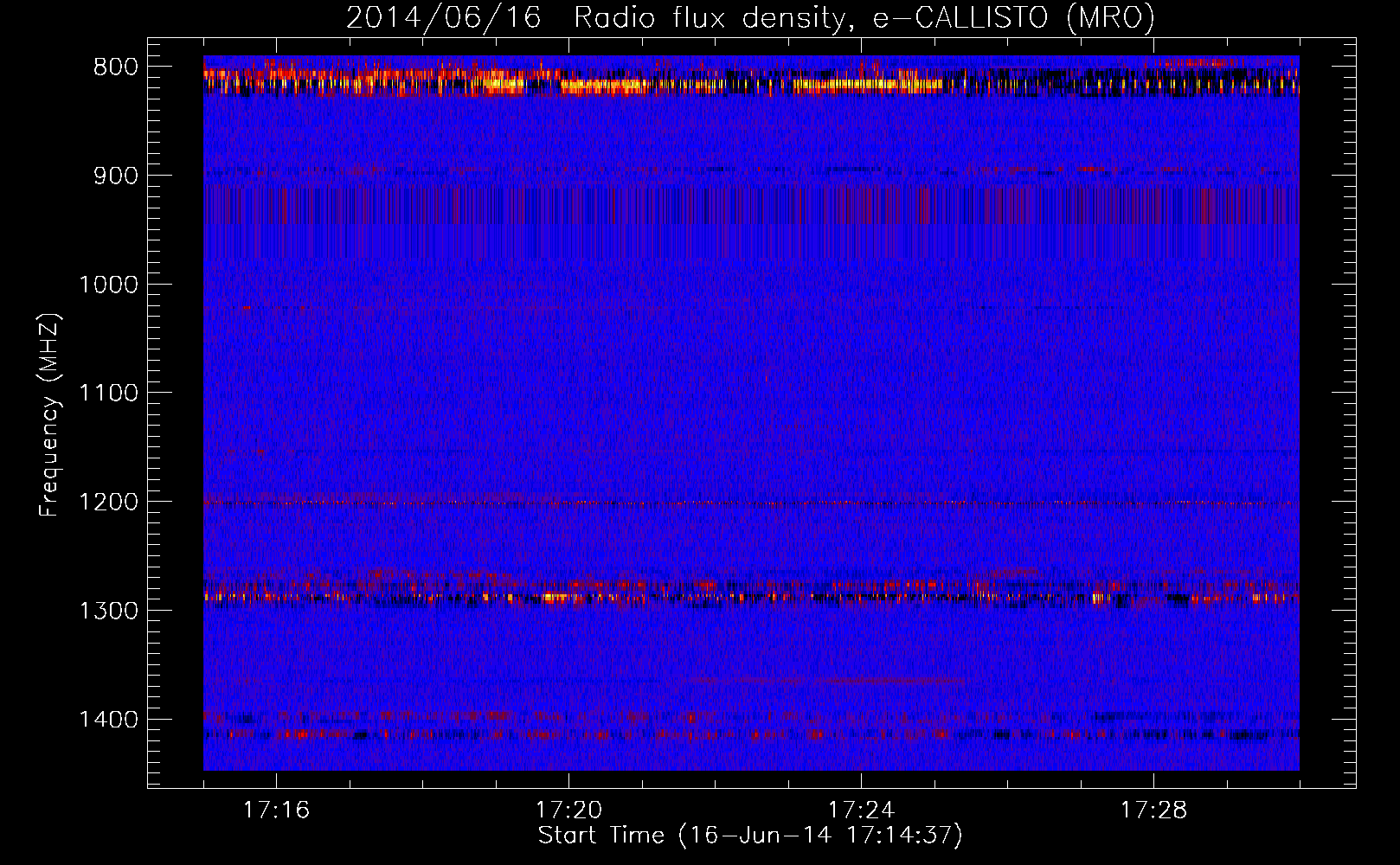Screen dimensions: 1400x865
Task: Select the 800 frequency tick label
Action: [115, 67]
